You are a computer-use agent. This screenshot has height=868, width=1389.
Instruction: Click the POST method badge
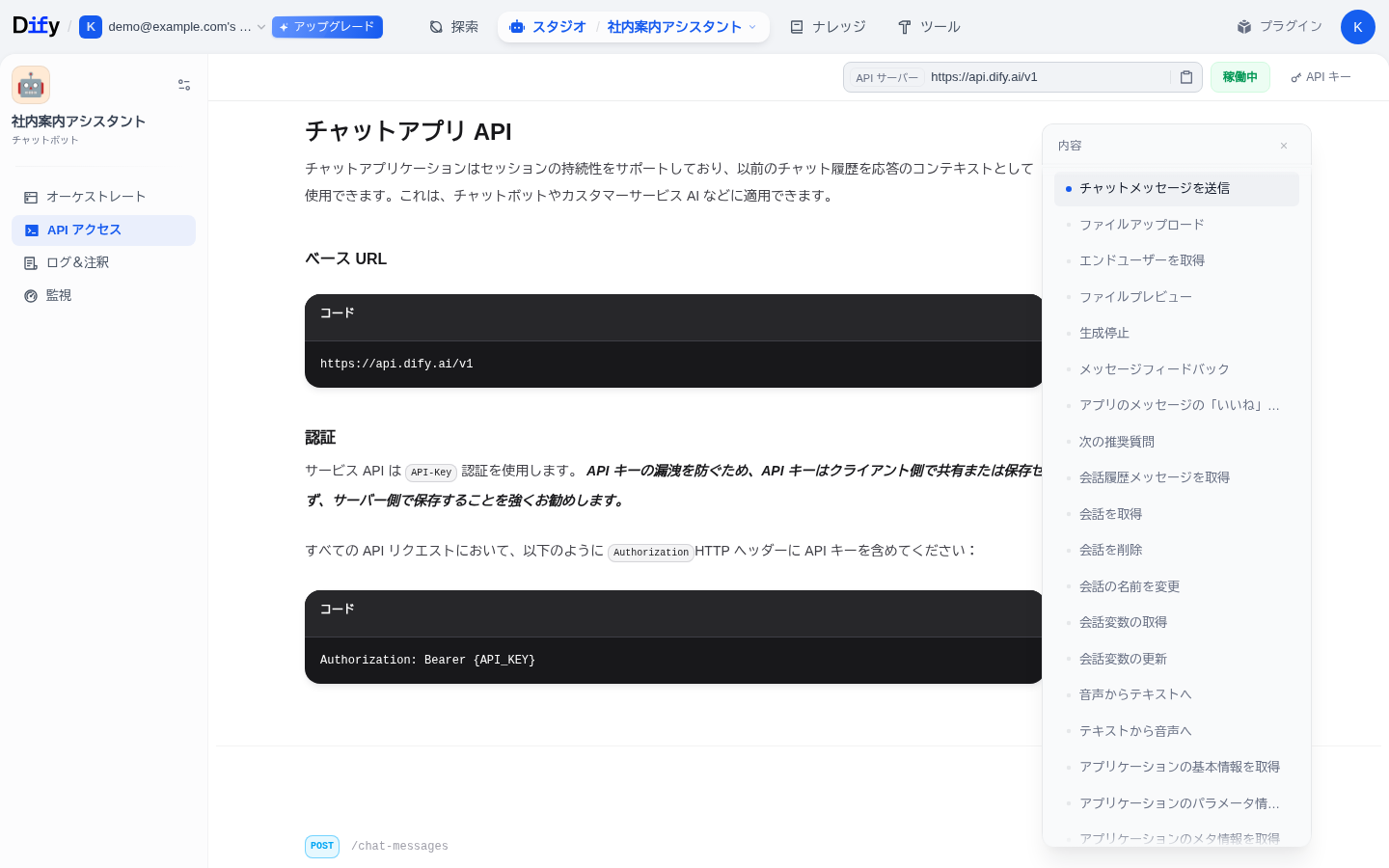point(322,847)
